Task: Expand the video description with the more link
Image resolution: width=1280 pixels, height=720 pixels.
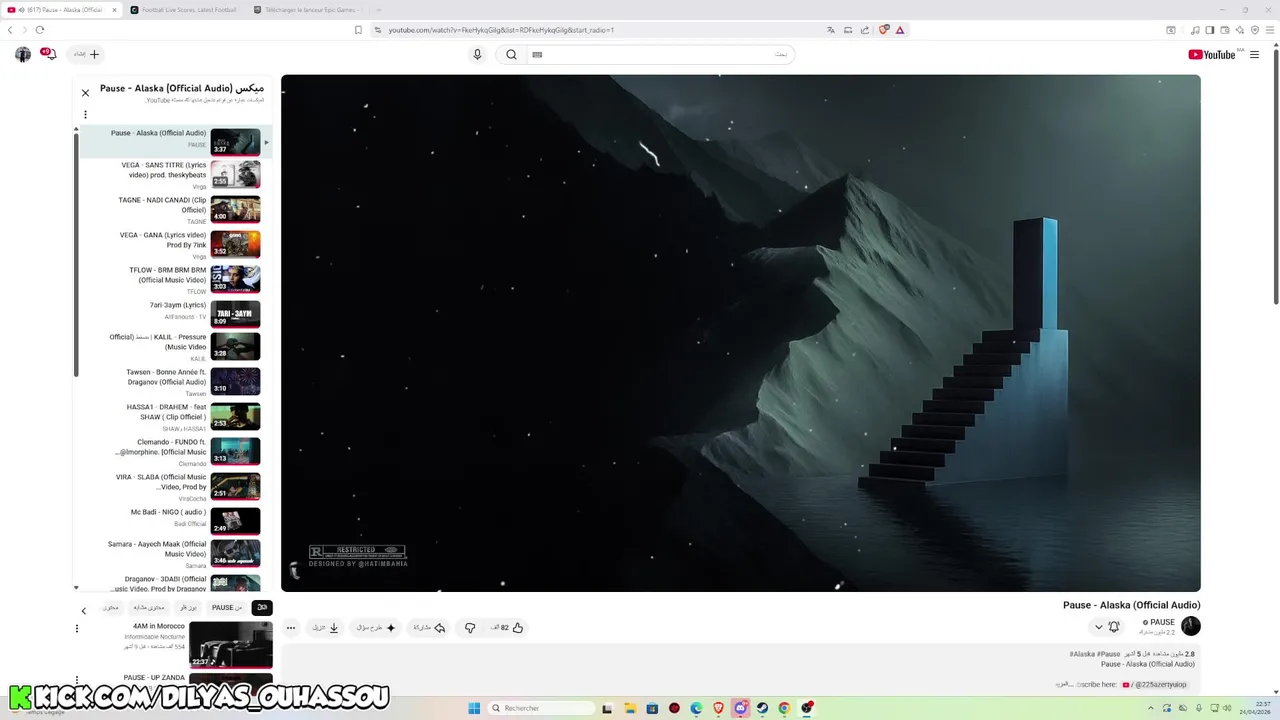Action: click(1062, 685)
